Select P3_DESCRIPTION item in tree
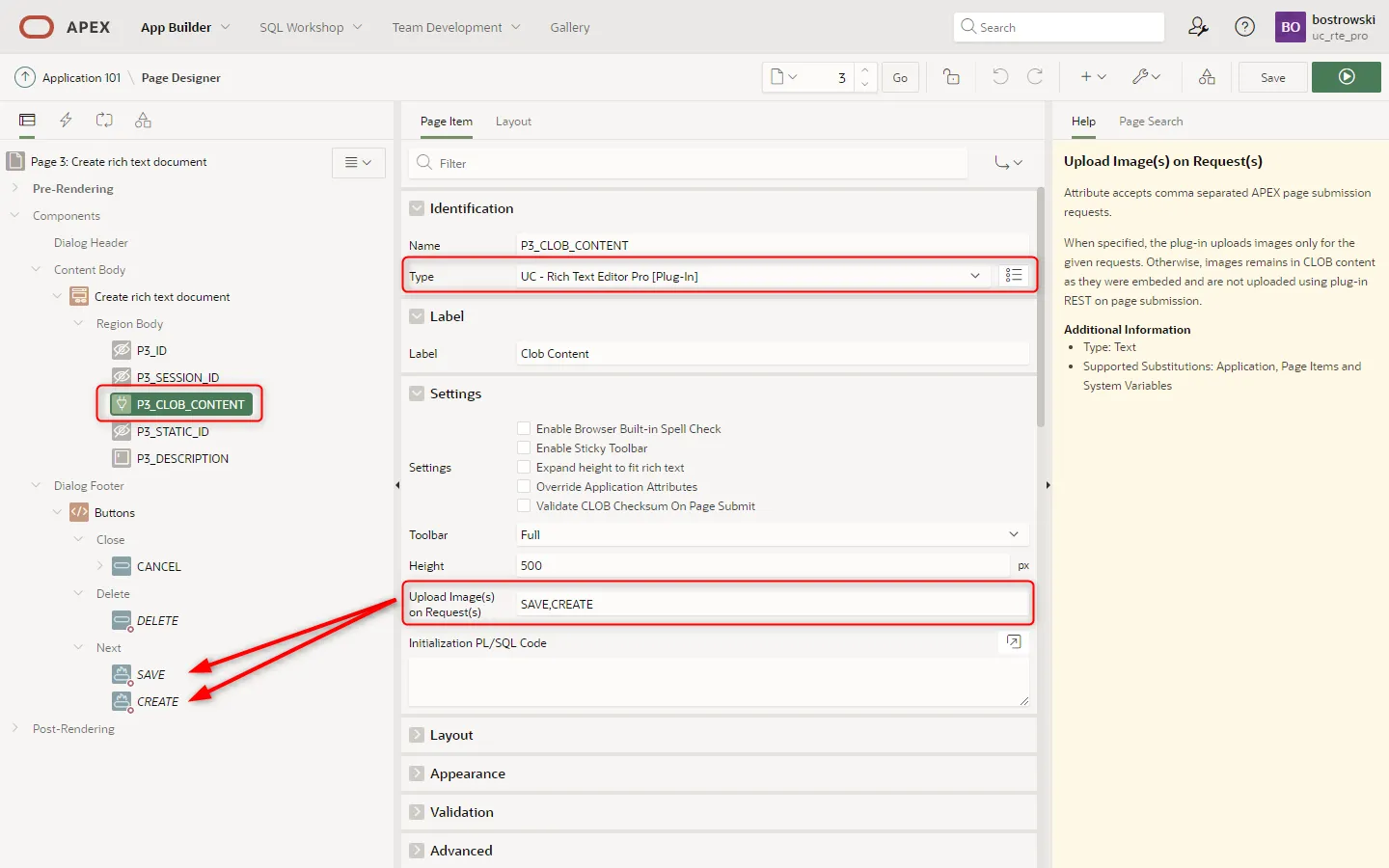This screenshot has height=868, width=1389. 182,459
